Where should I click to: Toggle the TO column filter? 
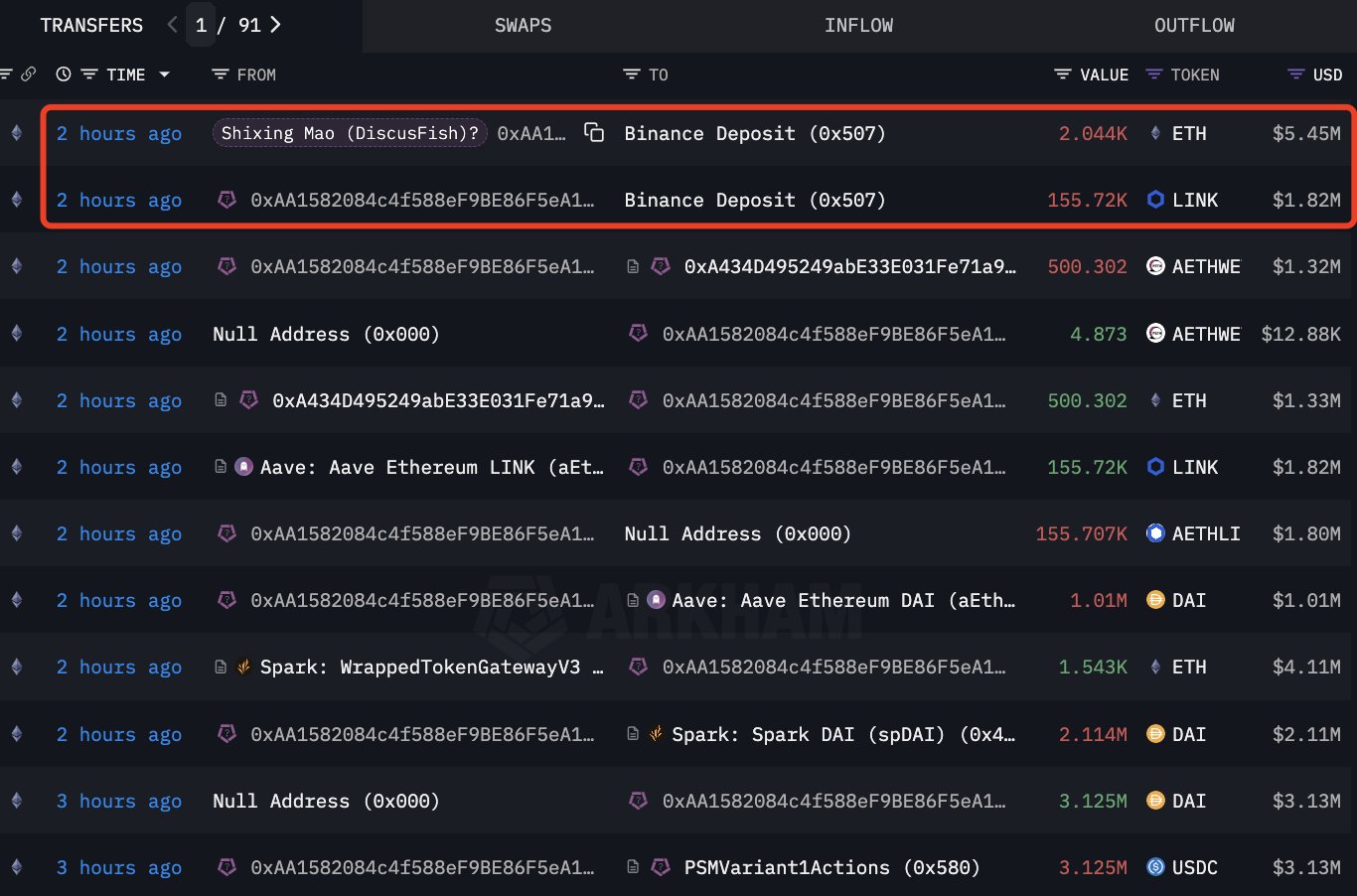(x=631, y=75)
